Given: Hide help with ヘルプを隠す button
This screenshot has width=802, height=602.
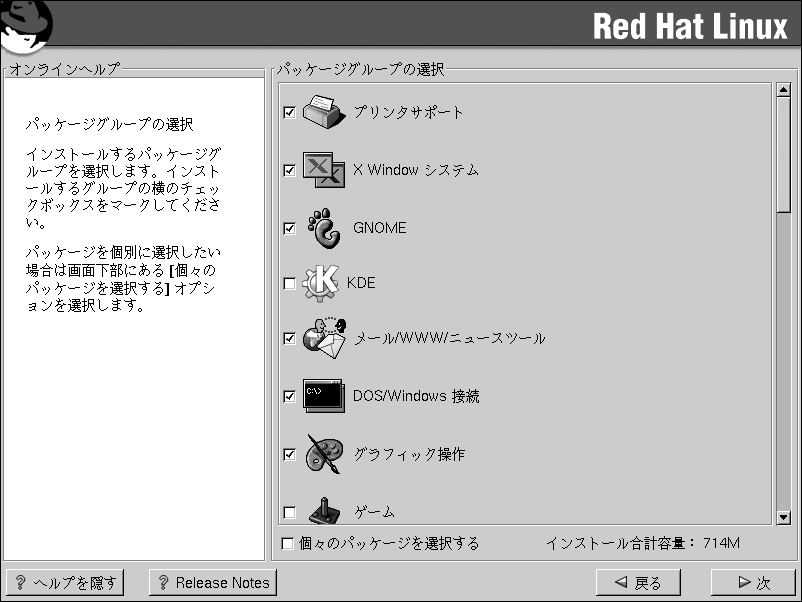Looking at the screenshot, I should pyautogui.click(x=65, y=582).
